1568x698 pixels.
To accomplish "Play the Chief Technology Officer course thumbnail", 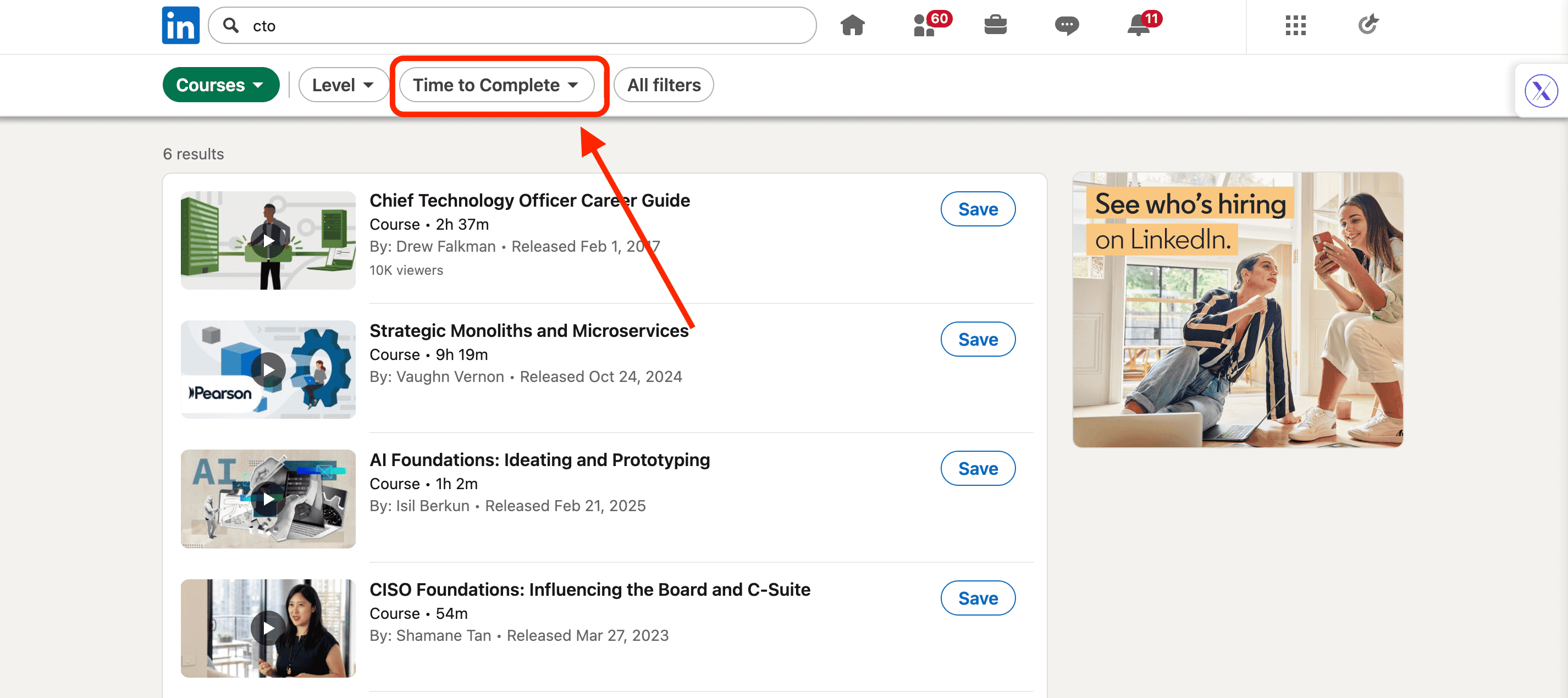I will coord(268,241).
